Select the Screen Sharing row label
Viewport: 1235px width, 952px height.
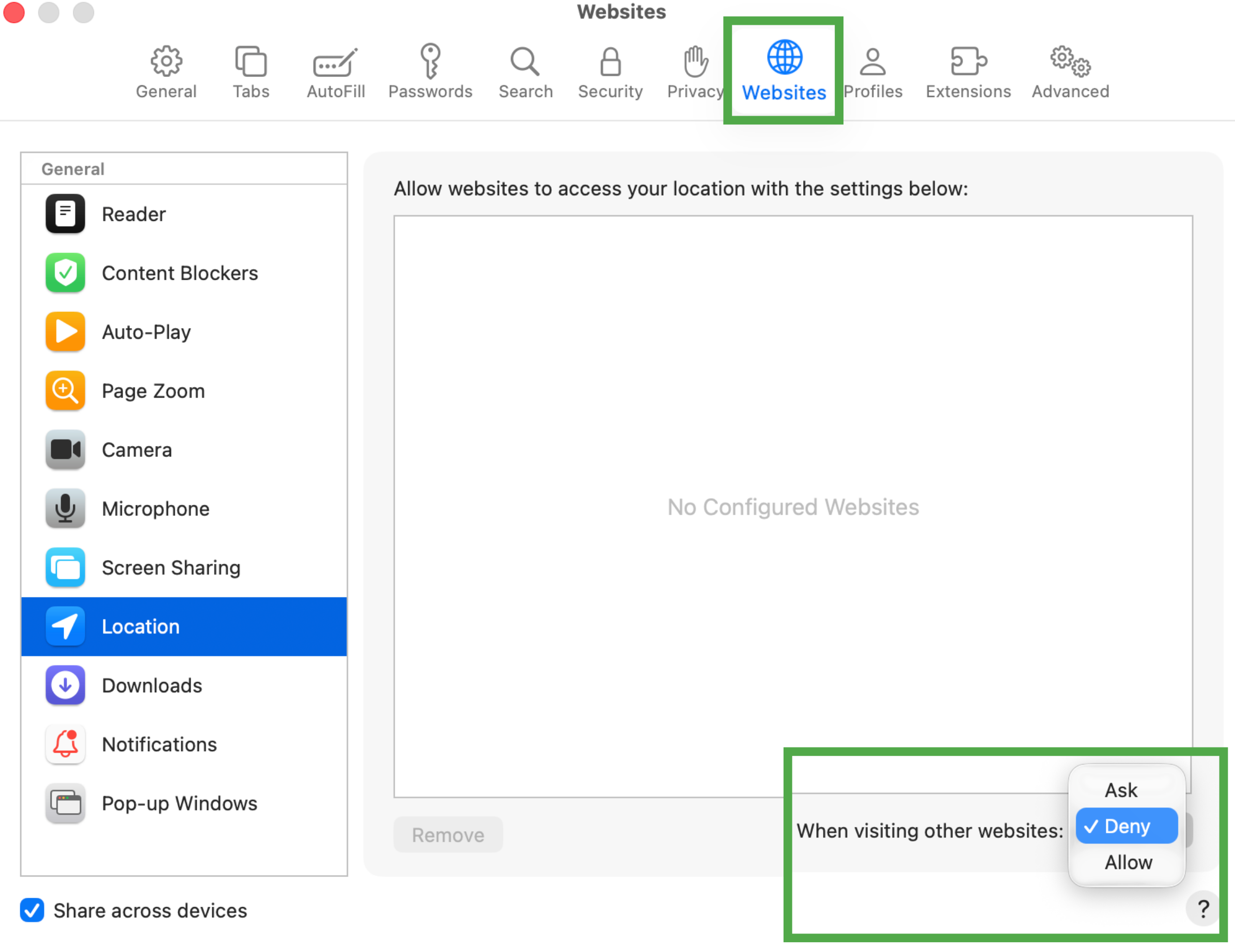(x=171, y=567)
